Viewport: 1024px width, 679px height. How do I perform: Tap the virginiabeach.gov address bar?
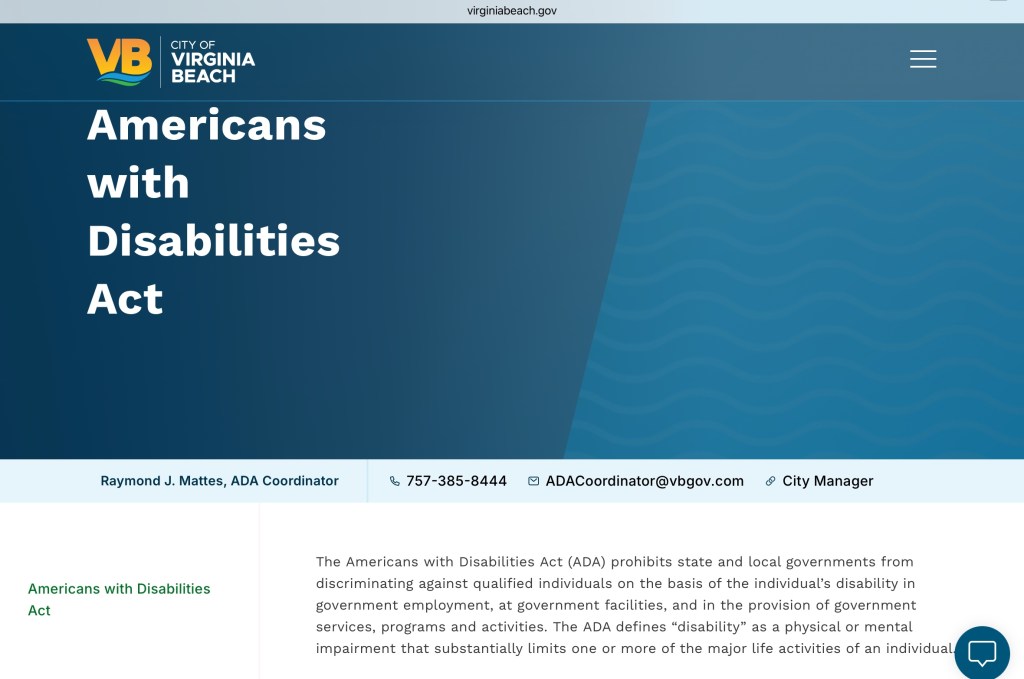point(511,11)
